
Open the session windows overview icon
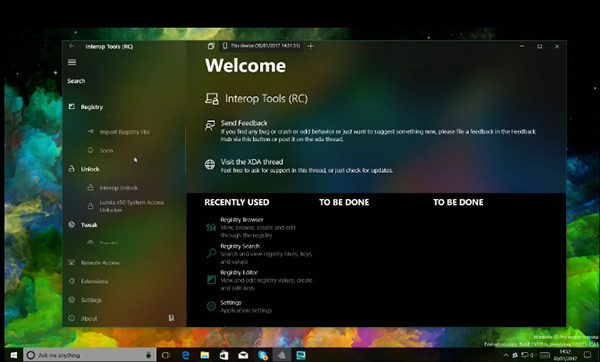211,46
